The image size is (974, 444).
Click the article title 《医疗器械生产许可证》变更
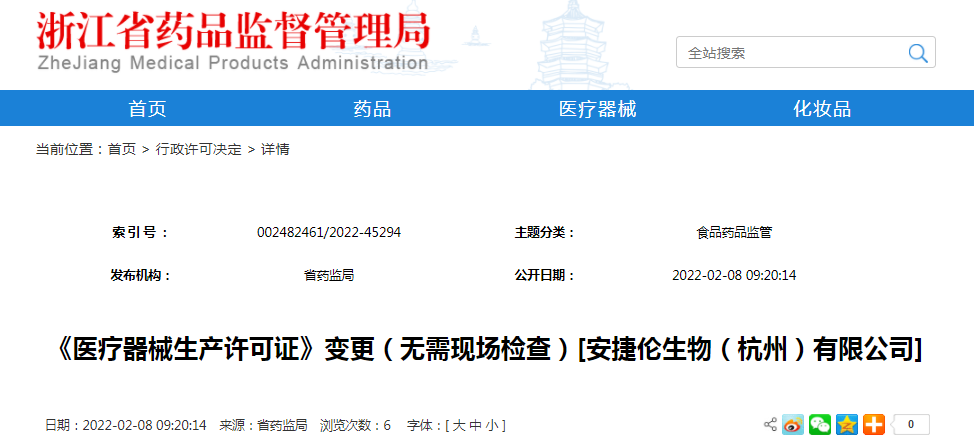[x=487, y=351]
